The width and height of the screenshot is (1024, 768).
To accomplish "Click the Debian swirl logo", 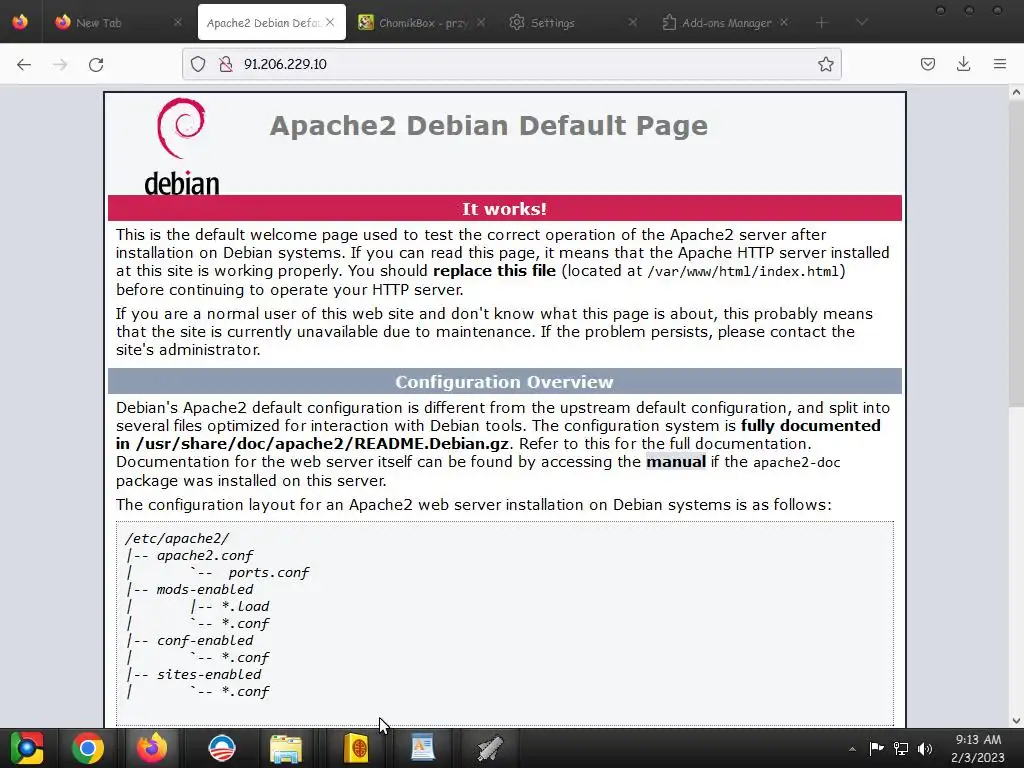I will point(182,146).
